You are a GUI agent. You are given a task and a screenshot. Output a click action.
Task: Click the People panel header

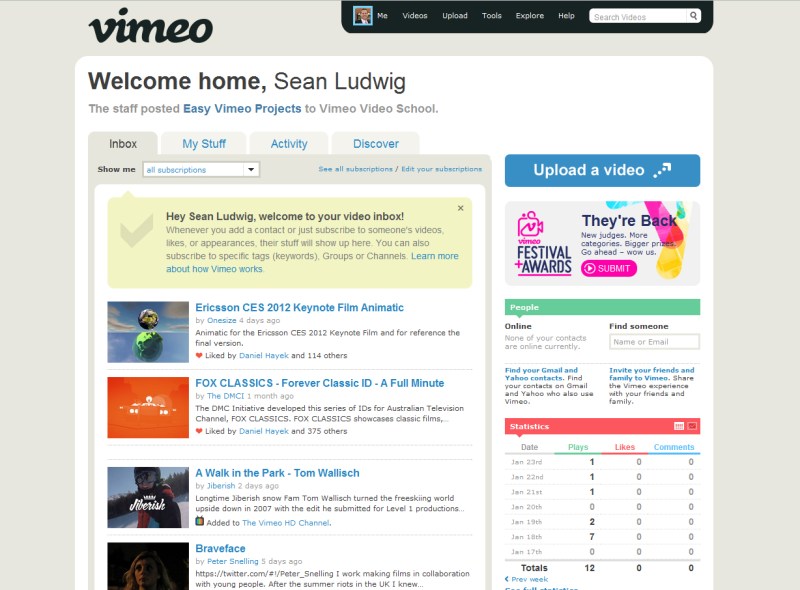coord(603,307)
